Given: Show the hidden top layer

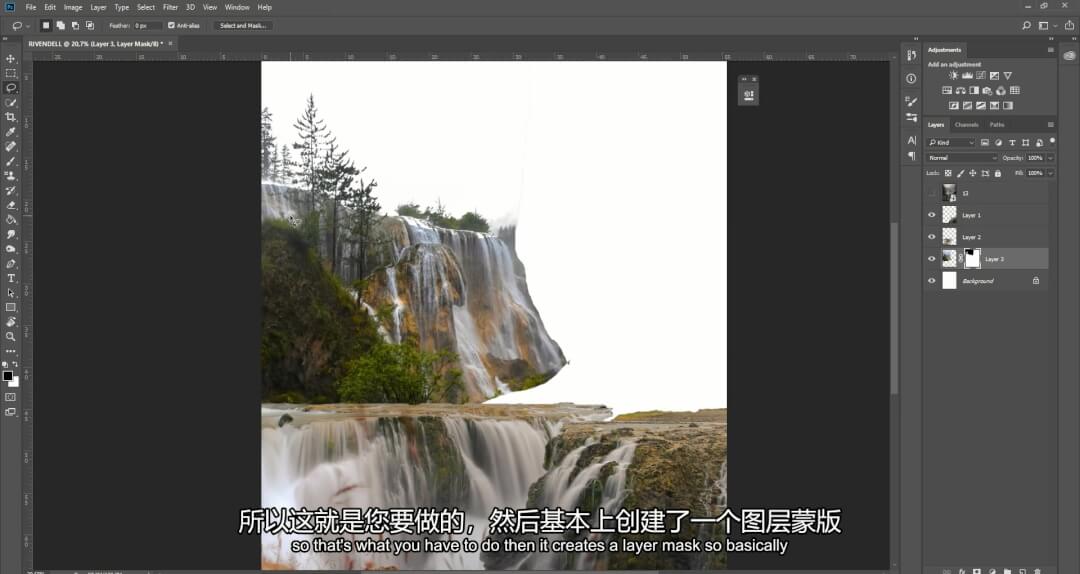Looking at the screenshot, I should pyautogui.click(x=931, y=193).
